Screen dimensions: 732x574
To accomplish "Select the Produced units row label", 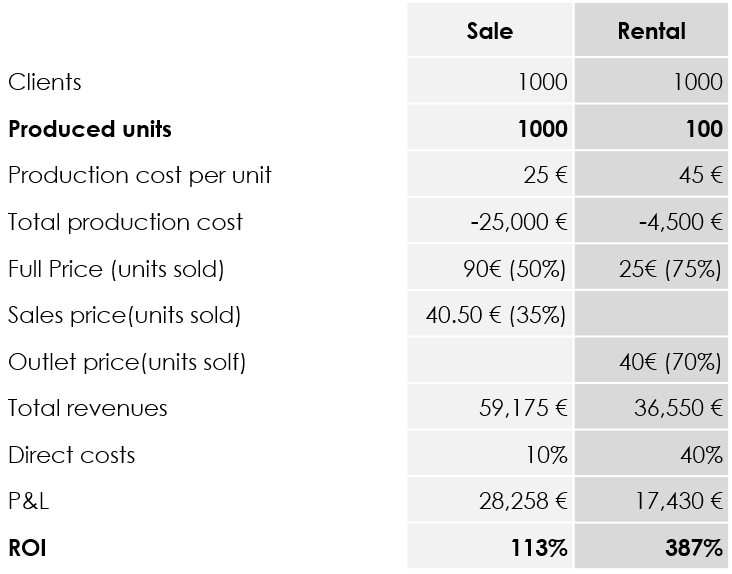I will [90, 129].
